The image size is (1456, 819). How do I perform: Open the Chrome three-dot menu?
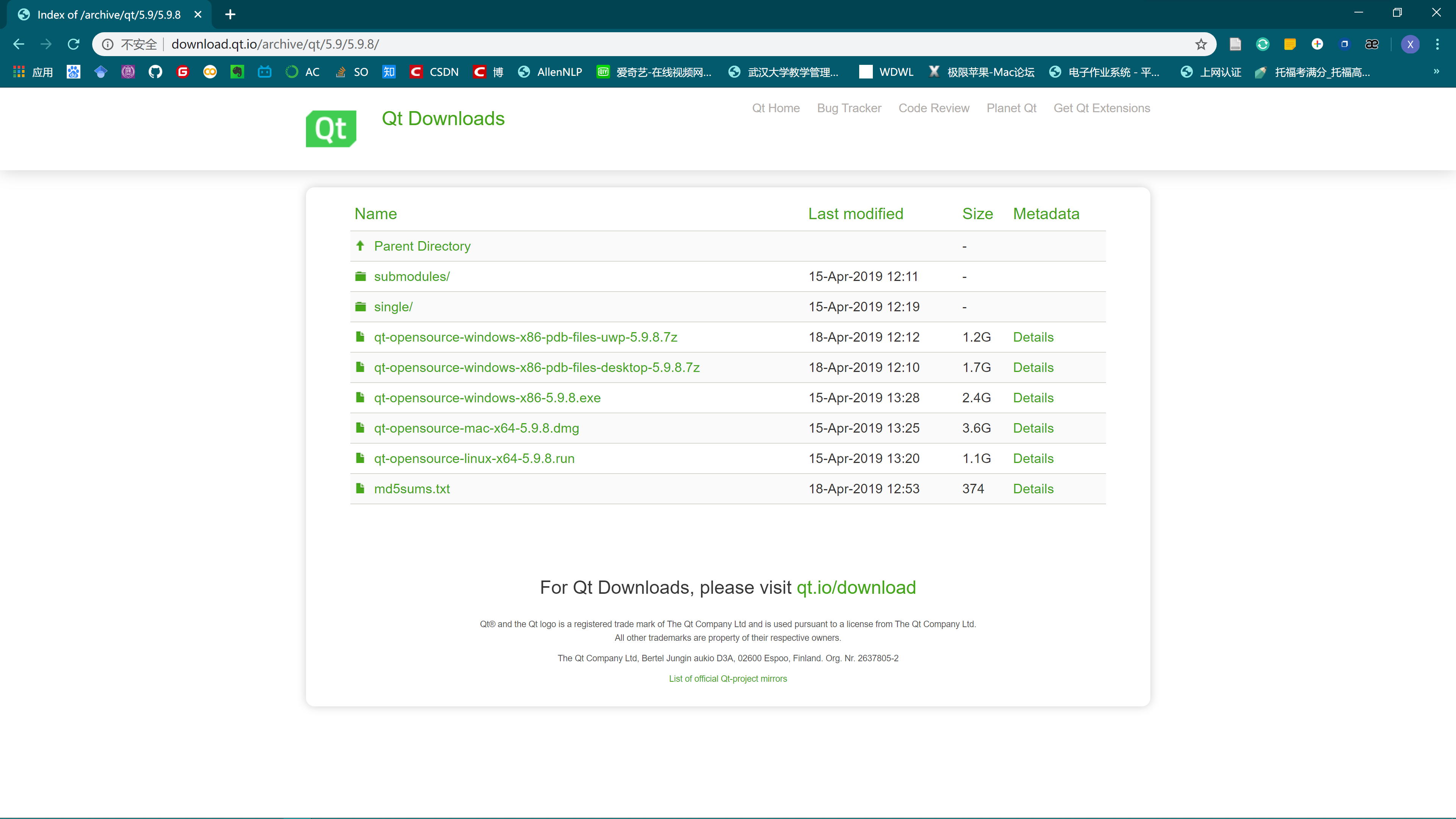(1437, 44)
